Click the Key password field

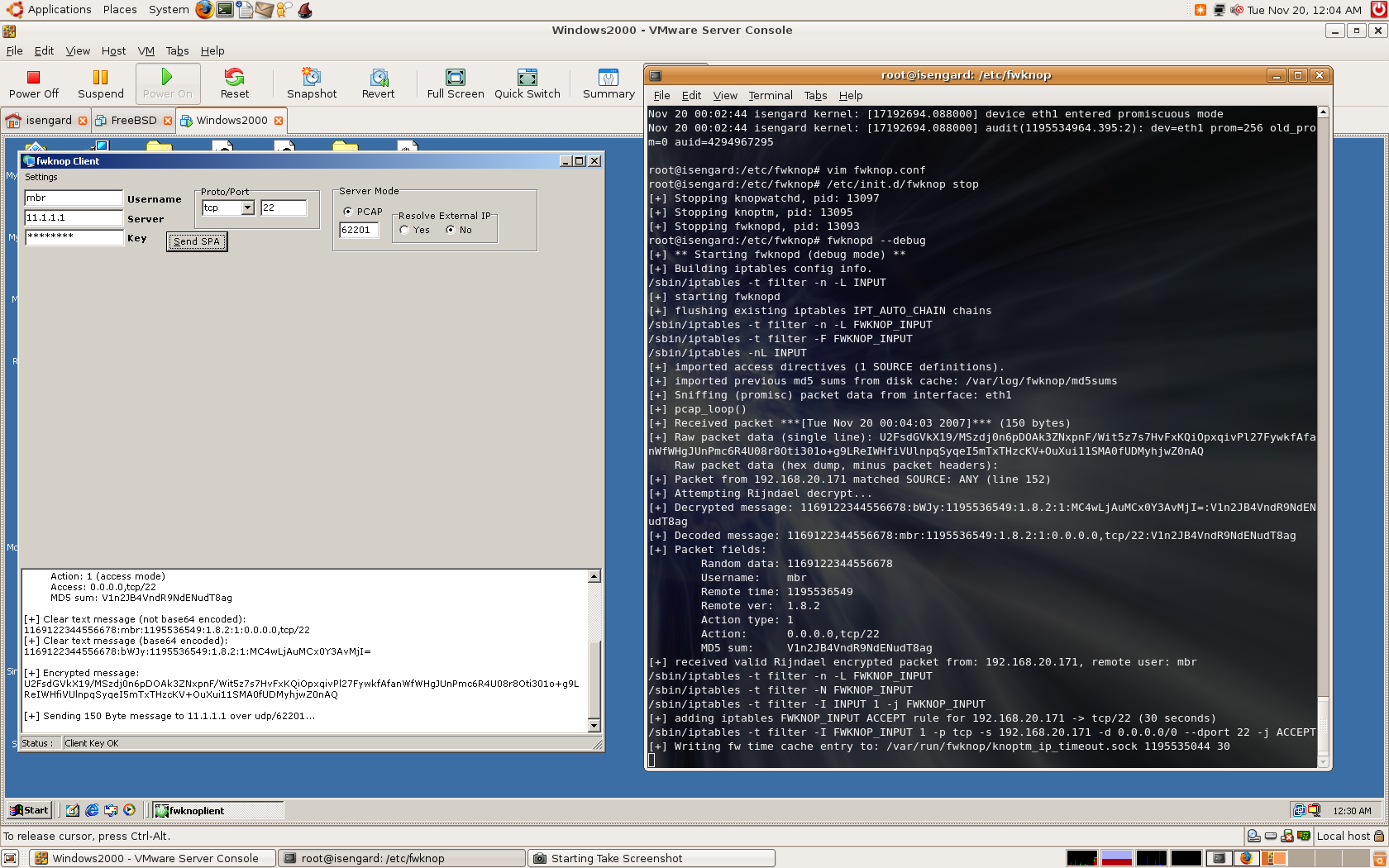point(74,237)
